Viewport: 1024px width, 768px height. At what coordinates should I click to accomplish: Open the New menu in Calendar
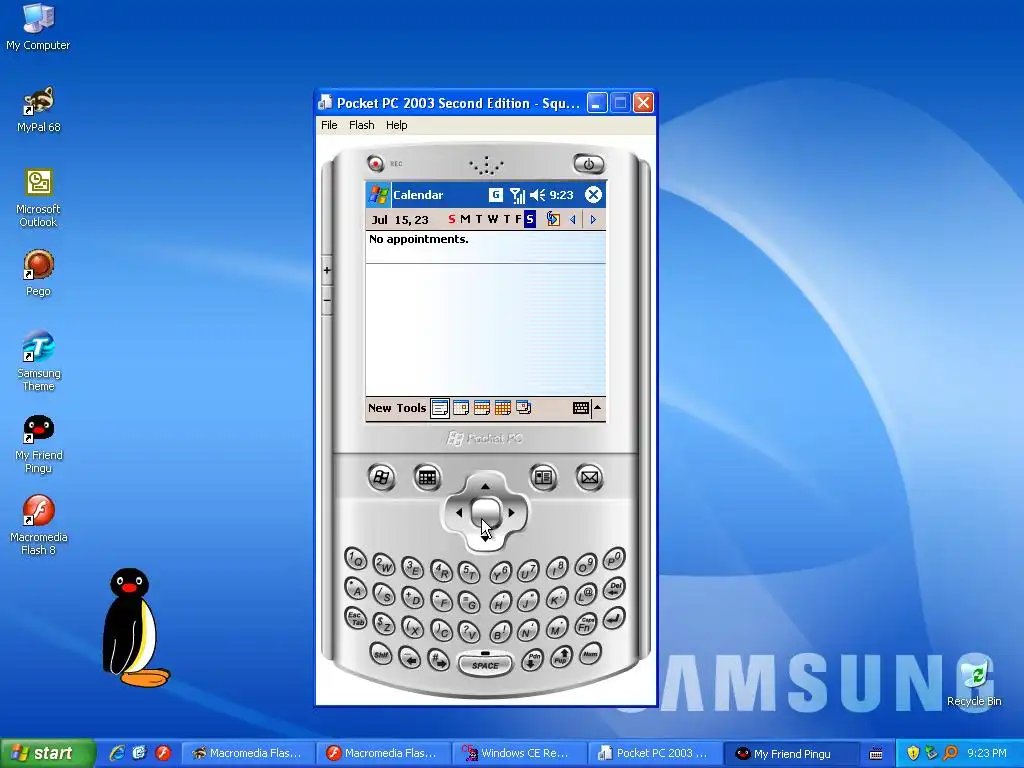click(379, 408)
